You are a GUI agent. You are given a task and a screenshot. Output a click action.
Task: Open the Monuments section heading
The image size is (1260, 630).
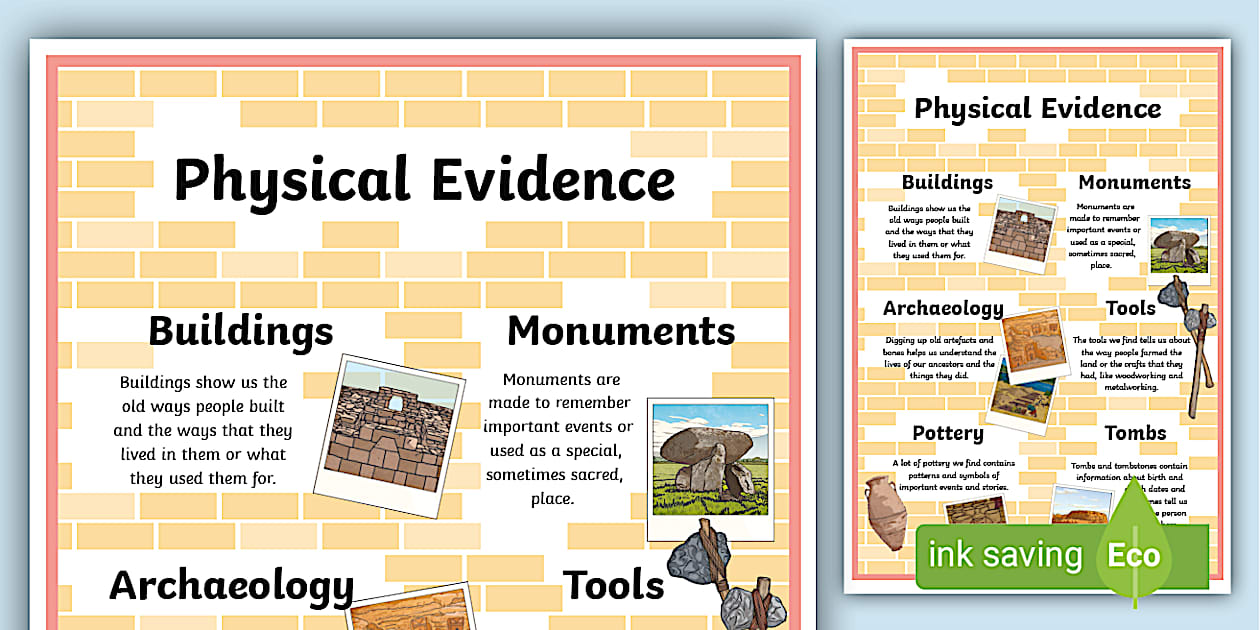click(619, 330)
